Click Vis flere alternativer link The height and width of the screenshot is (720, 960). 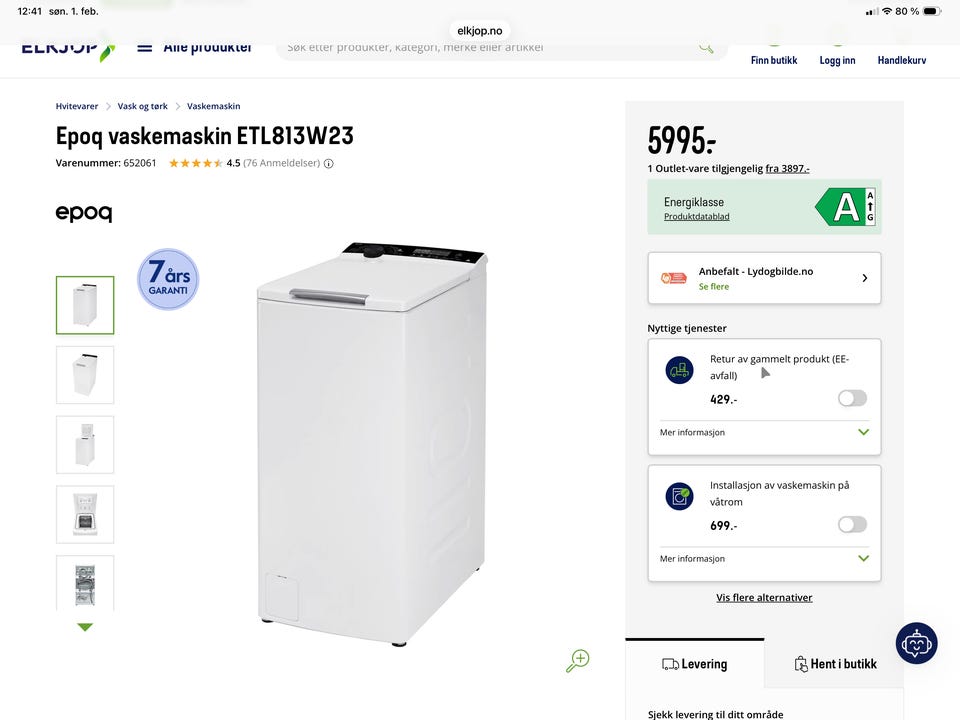pos(764,598)
